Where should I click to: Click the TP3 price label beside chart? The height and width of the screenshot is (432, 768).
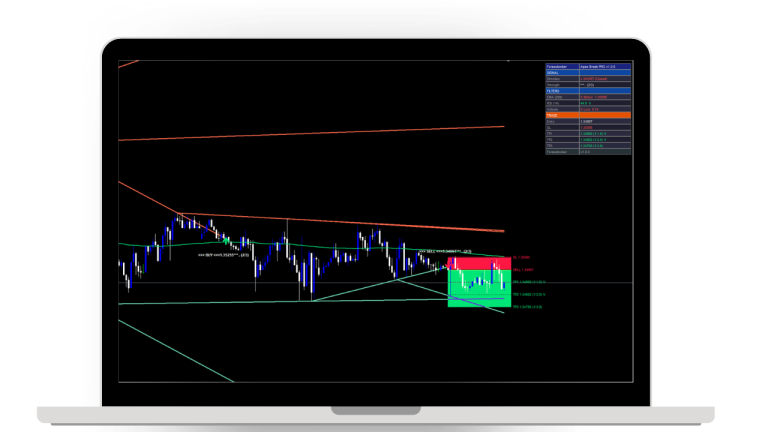(527, 307)
